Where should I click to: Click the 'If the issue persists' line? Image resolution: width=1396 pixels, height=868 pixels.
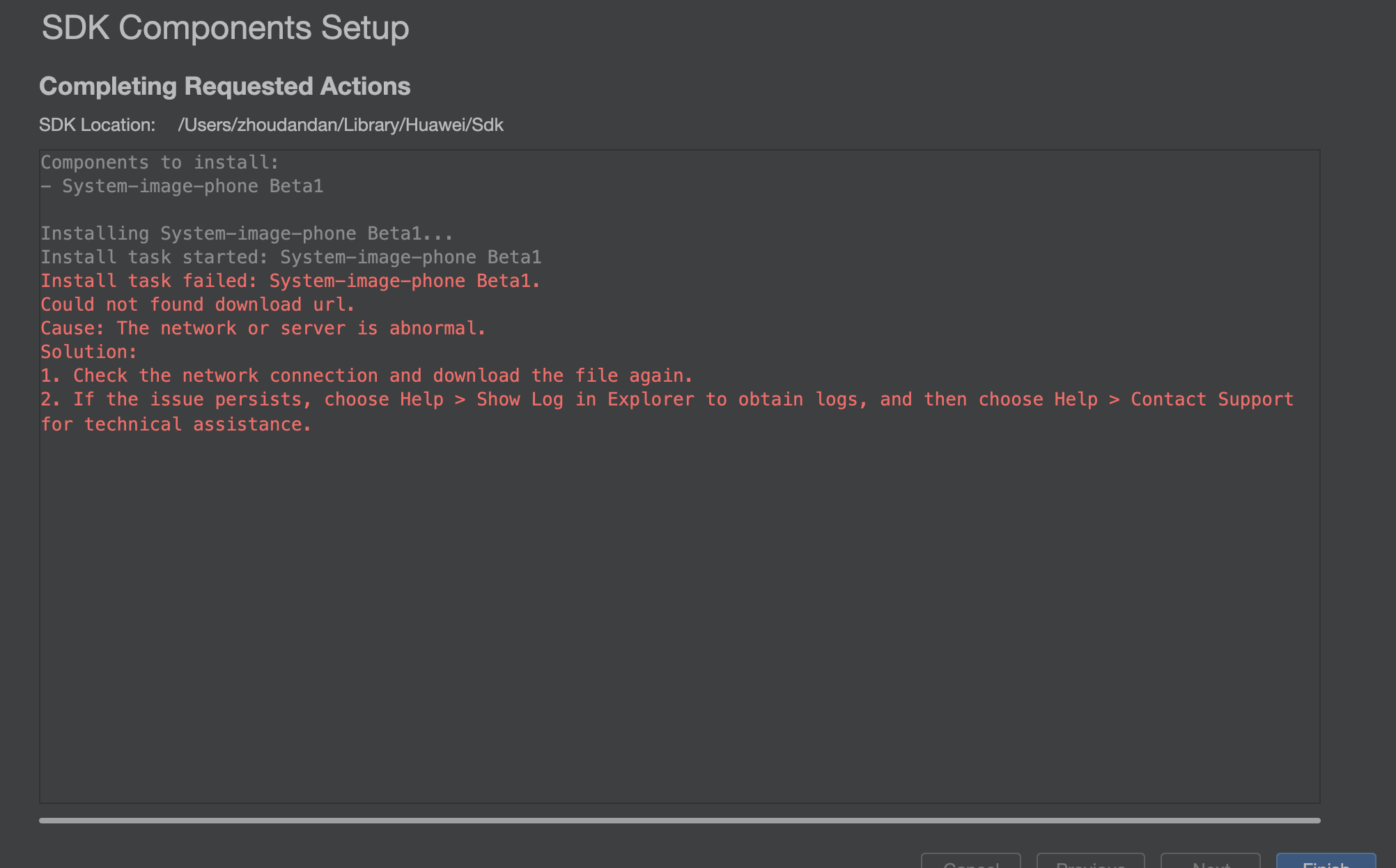click(666, 399)
